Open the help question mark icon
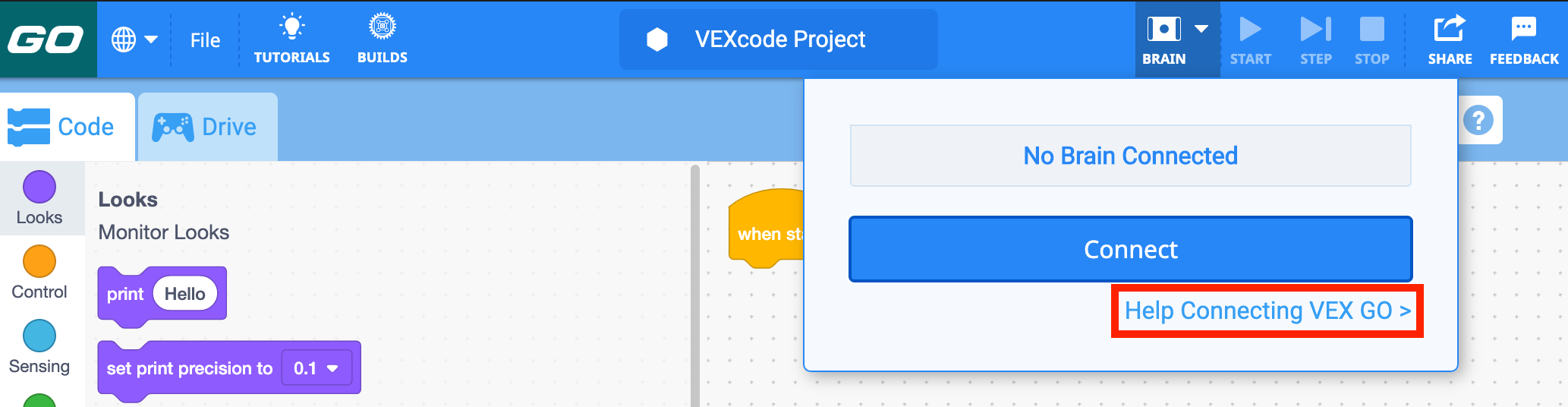Viewport: 1568px width, 407px height. [1478, 120]
